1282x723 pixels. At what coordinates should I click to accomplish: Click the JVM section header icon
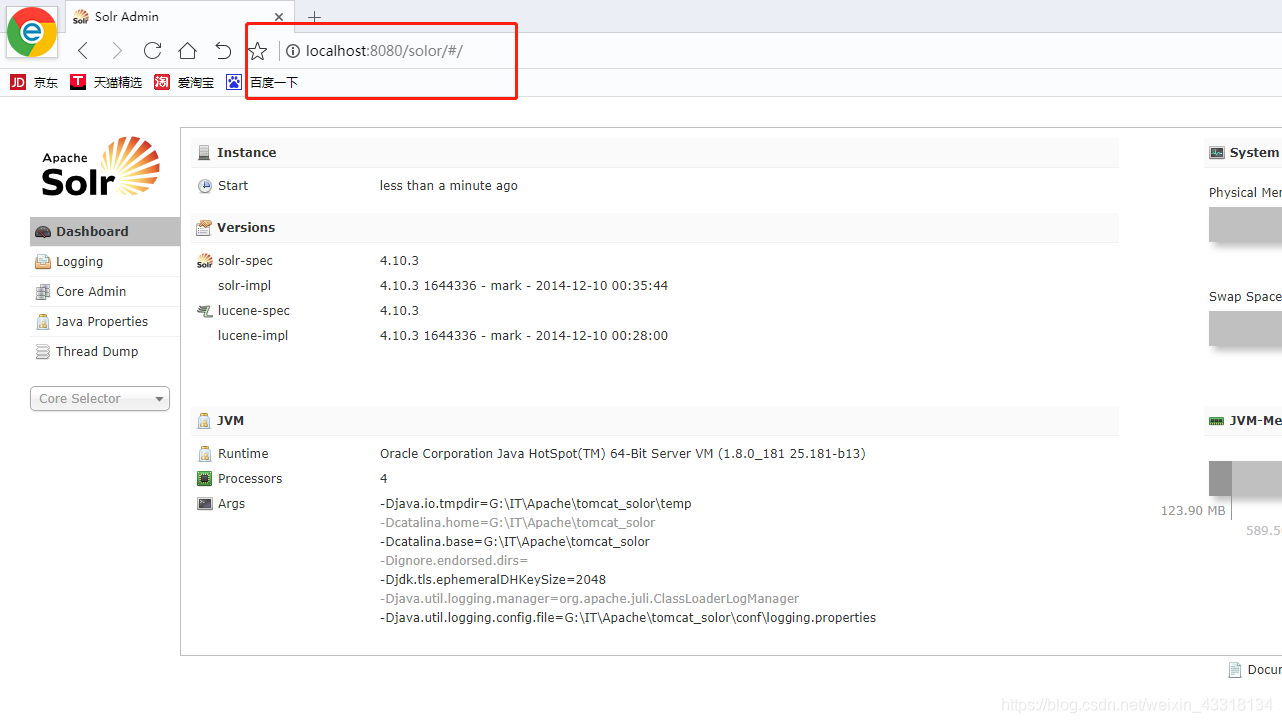(205, 421)
